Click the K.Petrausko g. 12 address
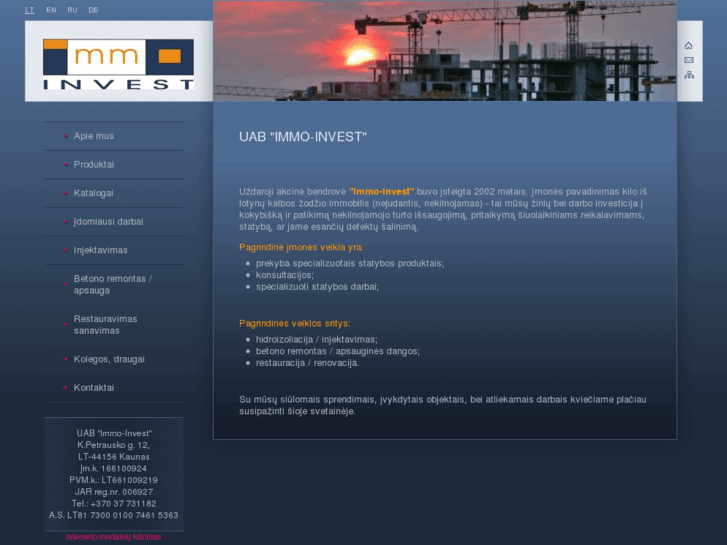Screen dimensions: 727x545 [x=114, y=445]
